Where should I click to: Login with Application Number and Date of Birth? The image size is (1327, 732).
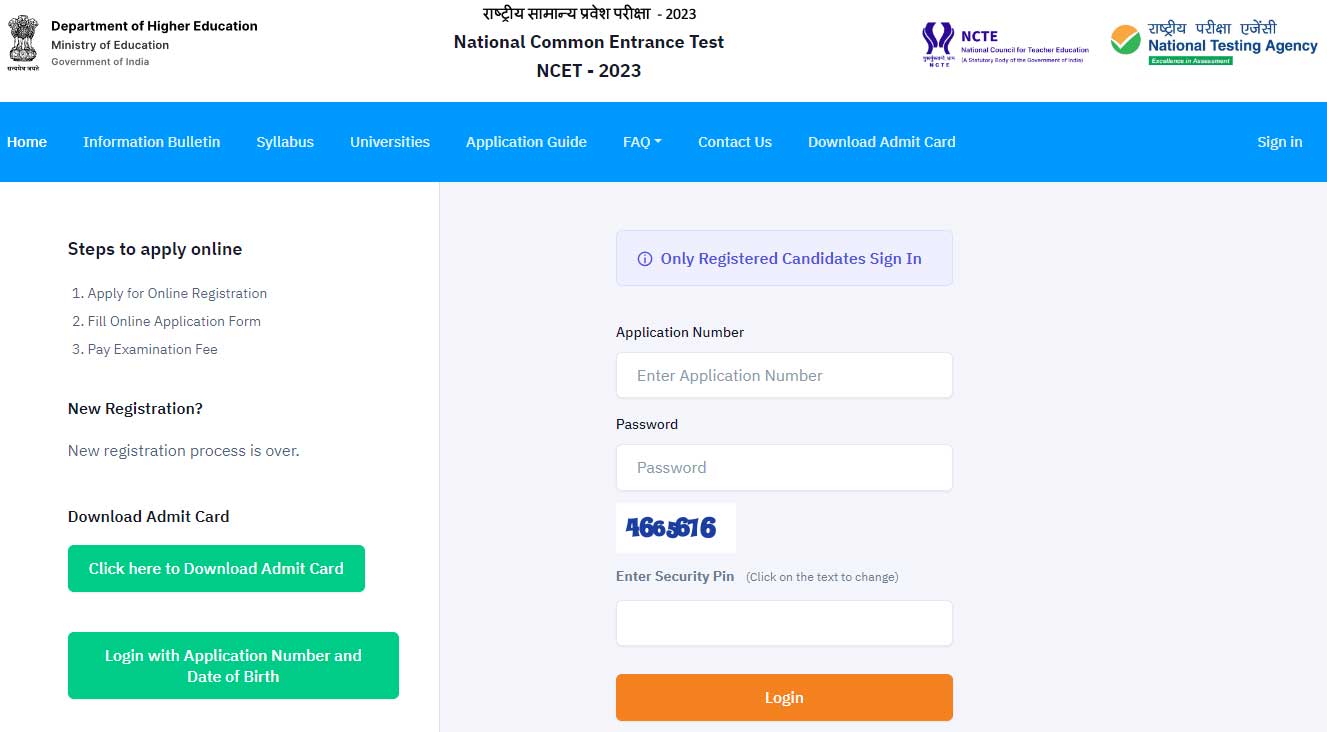233,666
